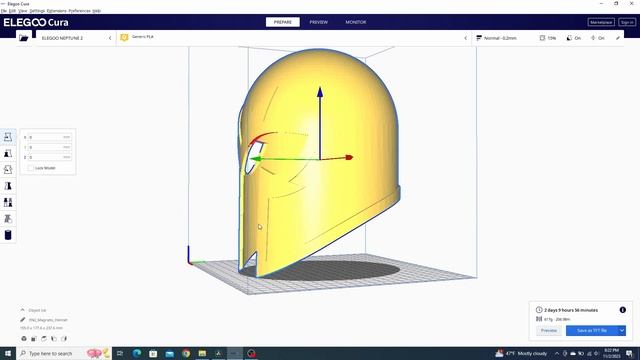Open the notifications action center icon
The height and width of the screenshot is (360, 640).
[x=629, y=353]
